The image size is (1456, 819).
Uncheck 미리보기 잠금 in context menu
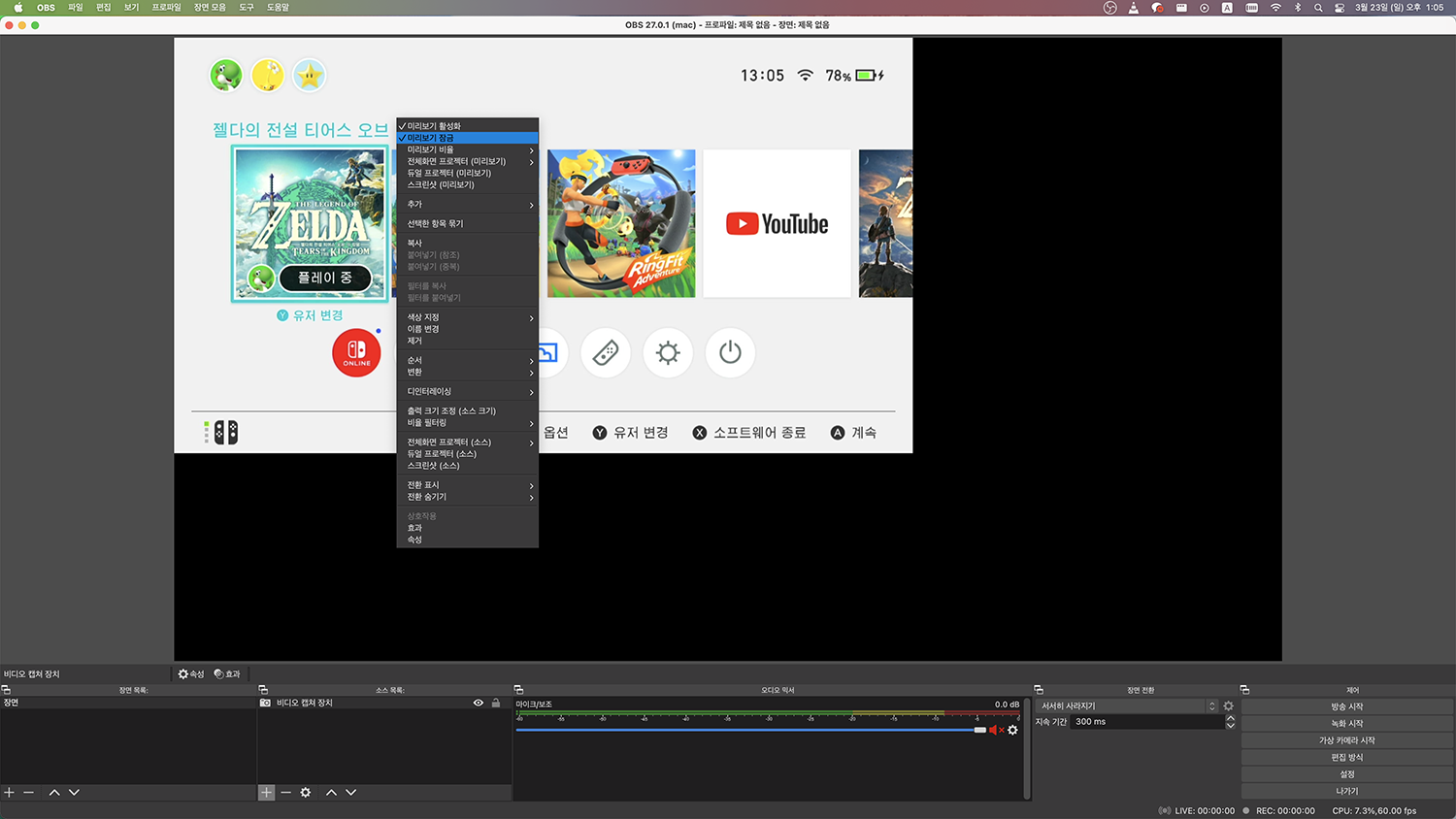(467, 138)
